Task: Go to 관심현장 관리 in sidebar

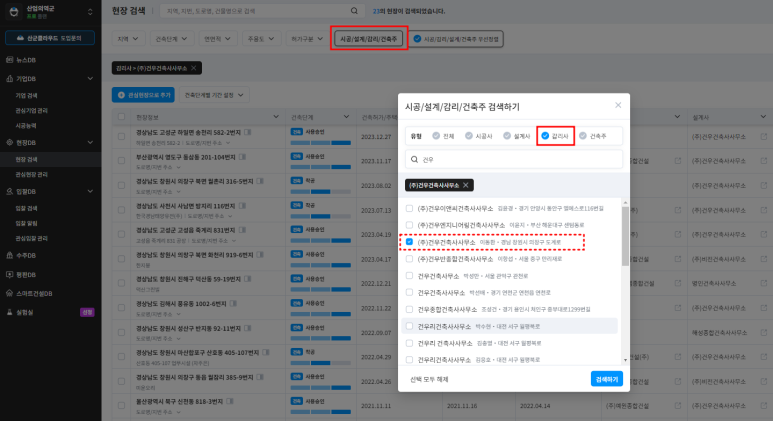Action: [x=31, y=175]
